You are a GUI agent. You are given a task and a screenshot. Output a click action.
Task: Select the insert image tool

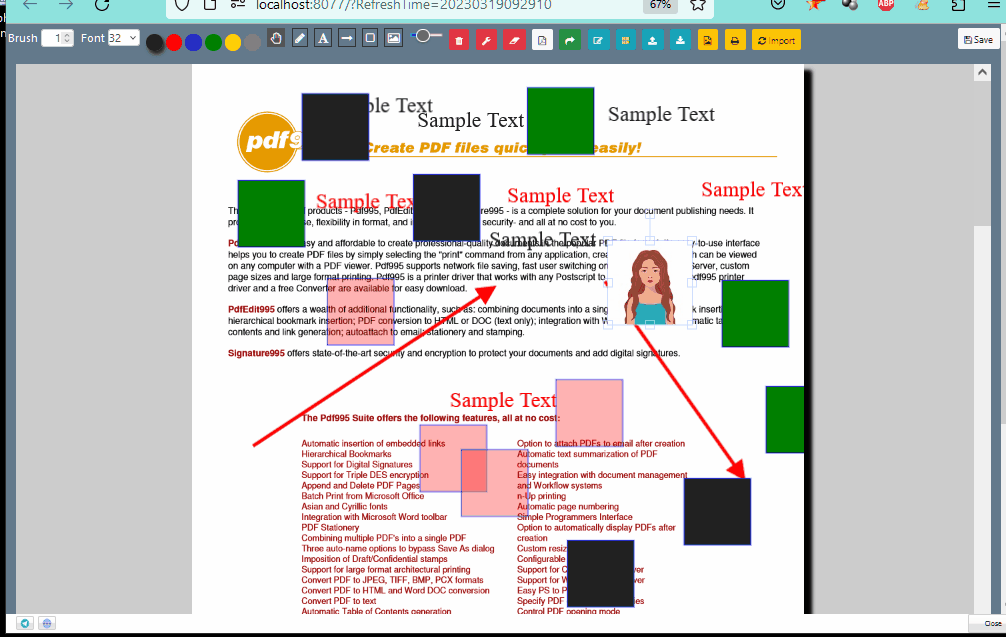point(394,38)
